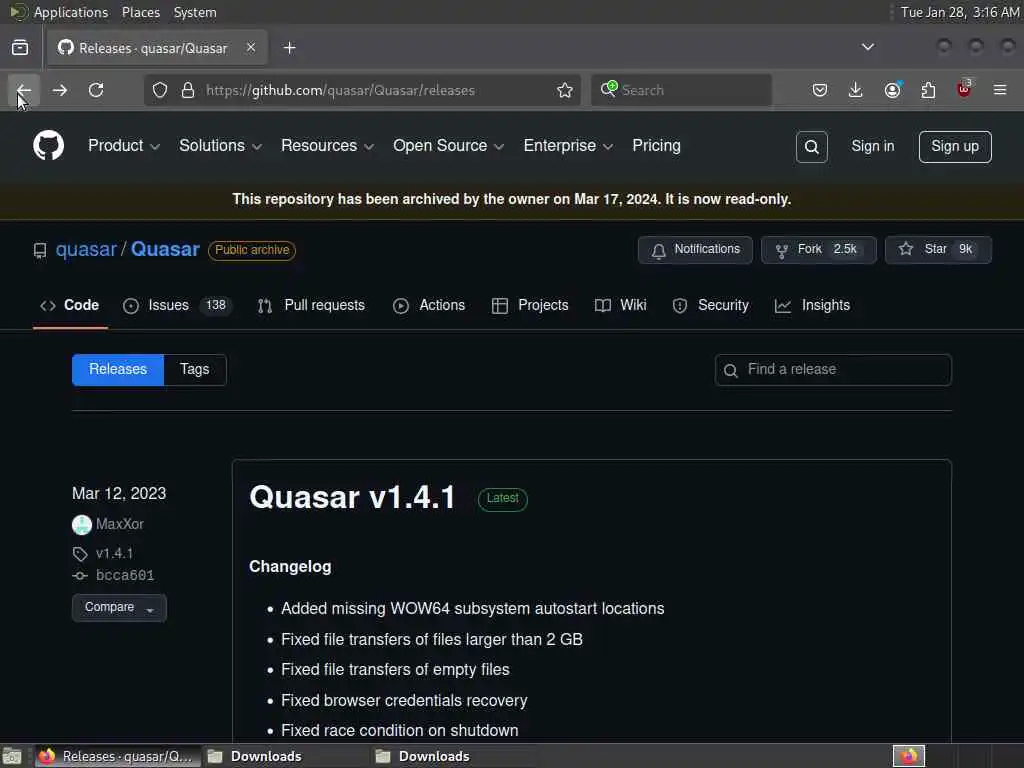Open the Pocket save icon

tap(820, 90)
